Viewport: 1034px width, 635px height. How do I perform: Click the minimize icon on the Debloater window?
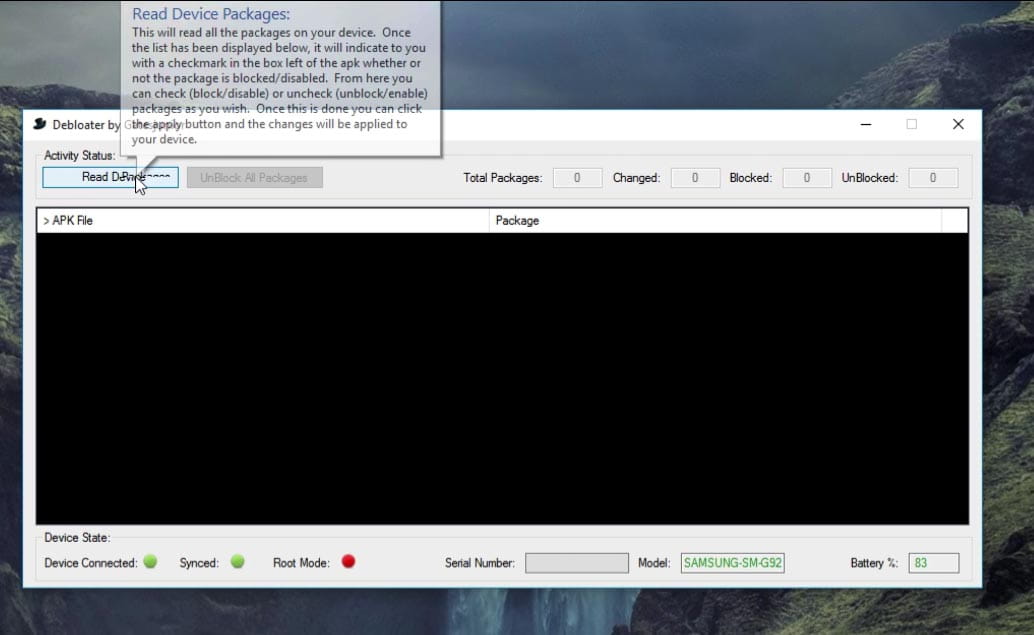pos(864,124)
